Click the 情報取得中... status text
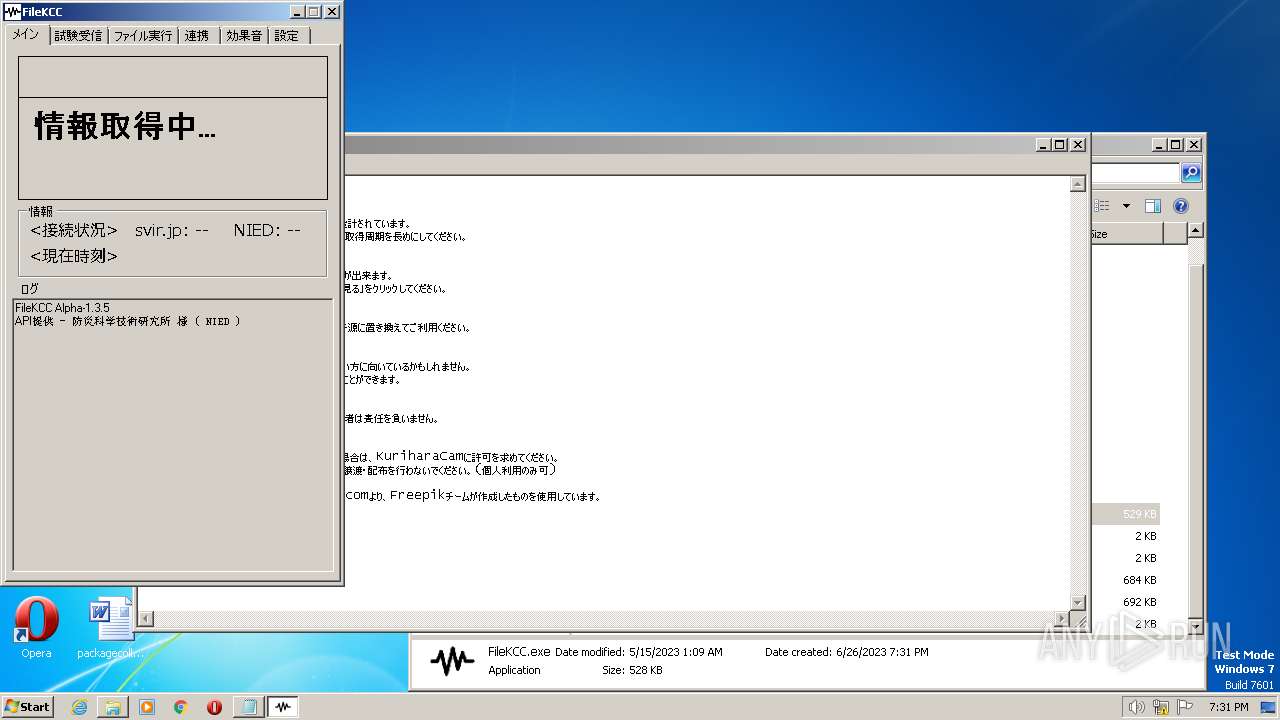Viewport: 1280px width, 720px height. [x=125, y=126]
